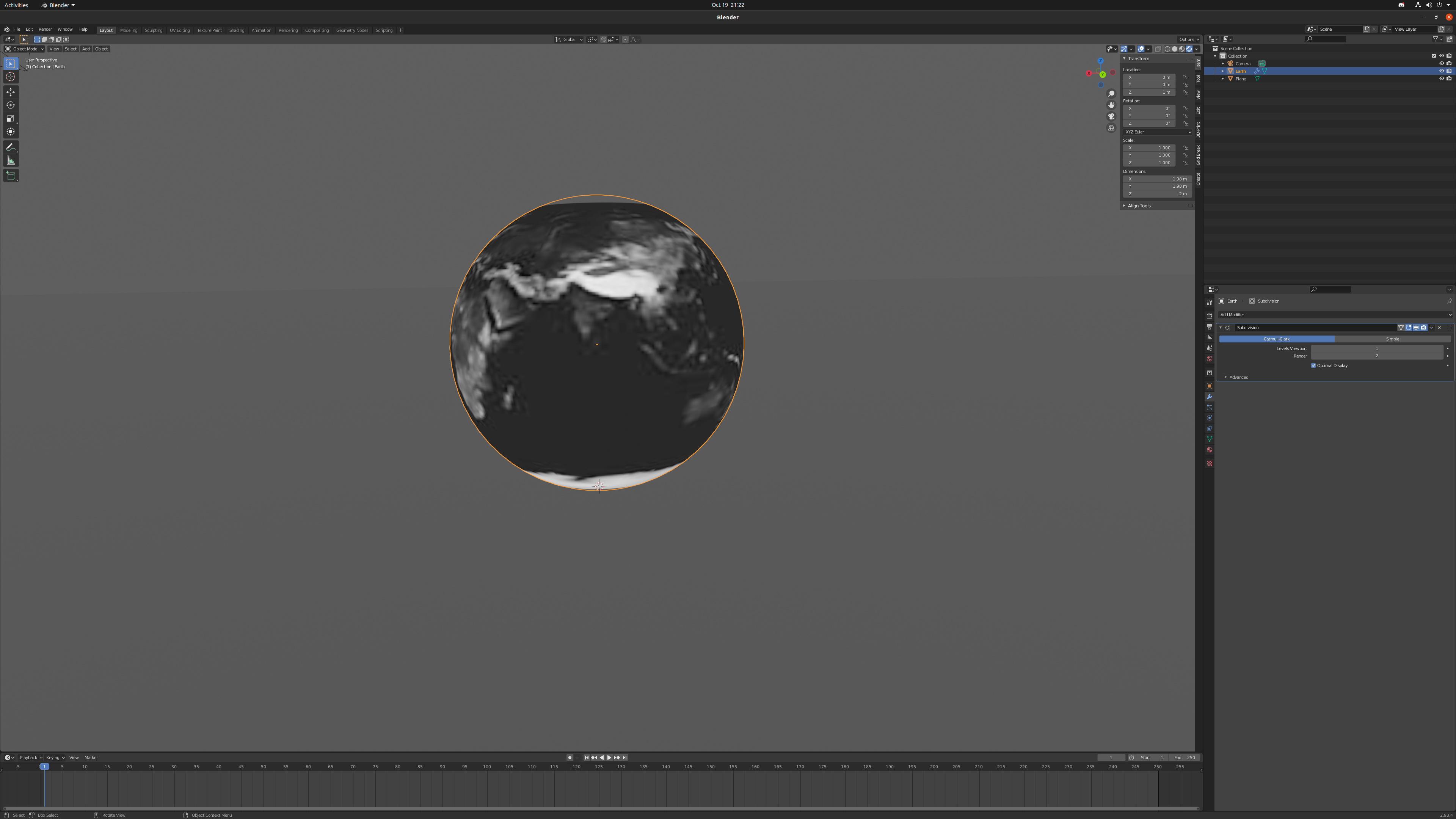The image size is (1456, 819).
Task: Toggle camera view with the camera gizmo
Action: 1111,116
